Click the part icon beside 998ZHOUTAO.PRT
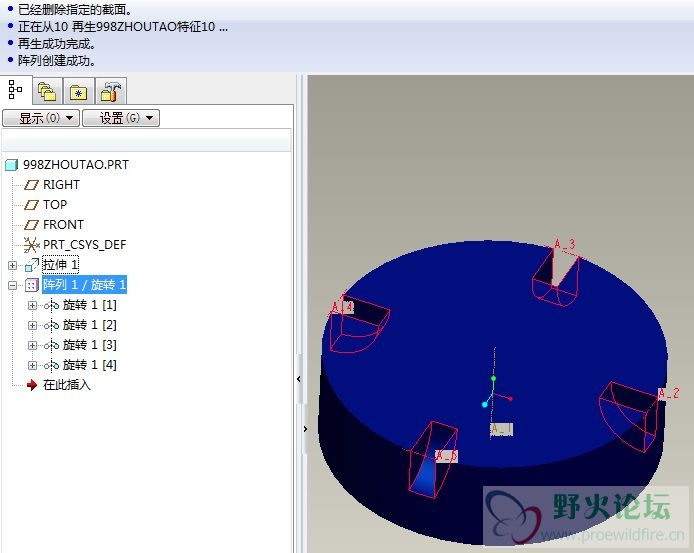This screenshot has width=694, height=553. click(x=12, y=165)
